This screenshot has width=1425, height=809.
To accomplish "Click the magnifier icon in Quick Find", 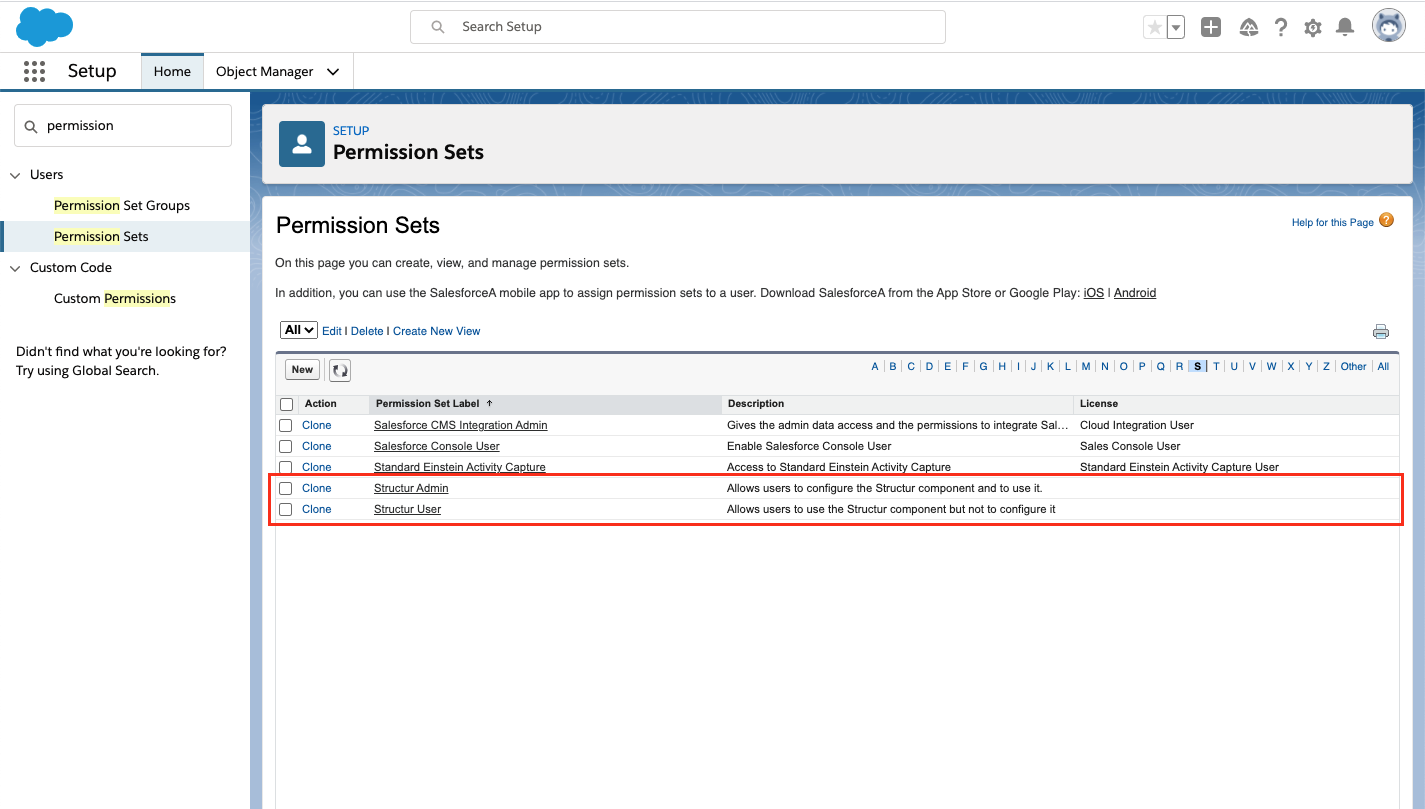I will click(30, 126).
